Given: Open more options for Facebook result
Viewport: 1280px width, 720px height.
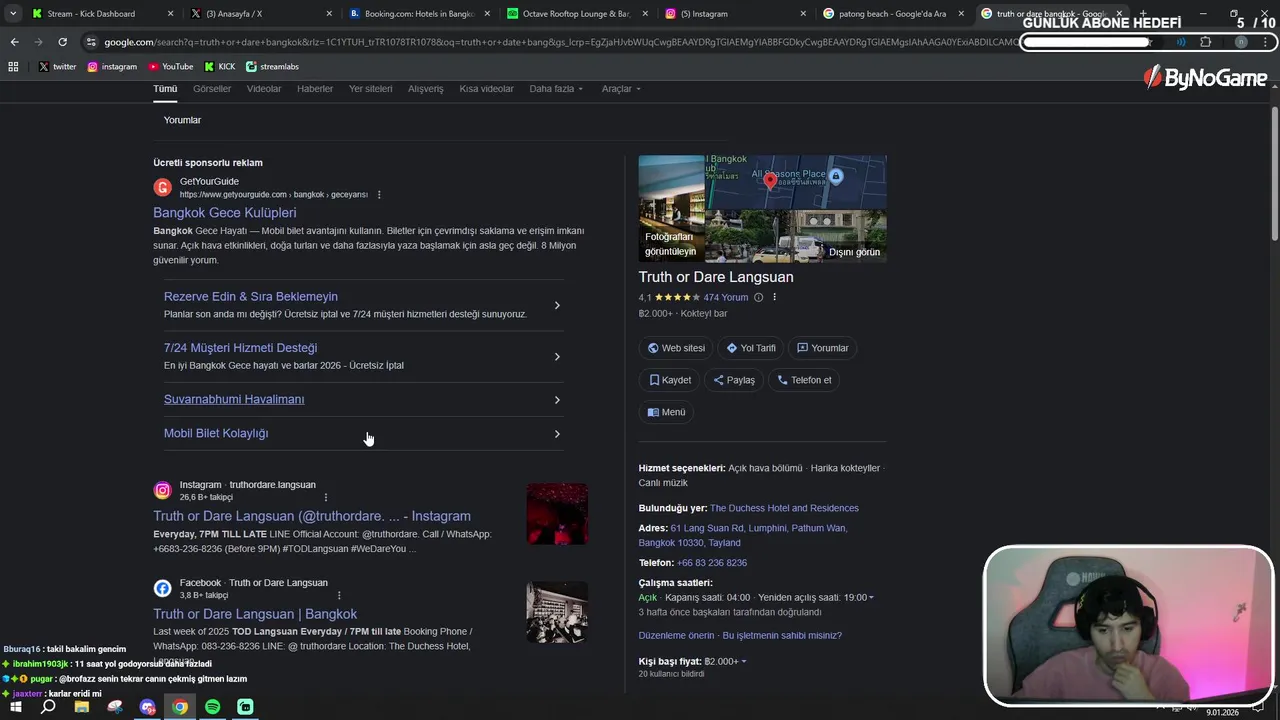Looking at the screenshot, I should tap(339, 595).
